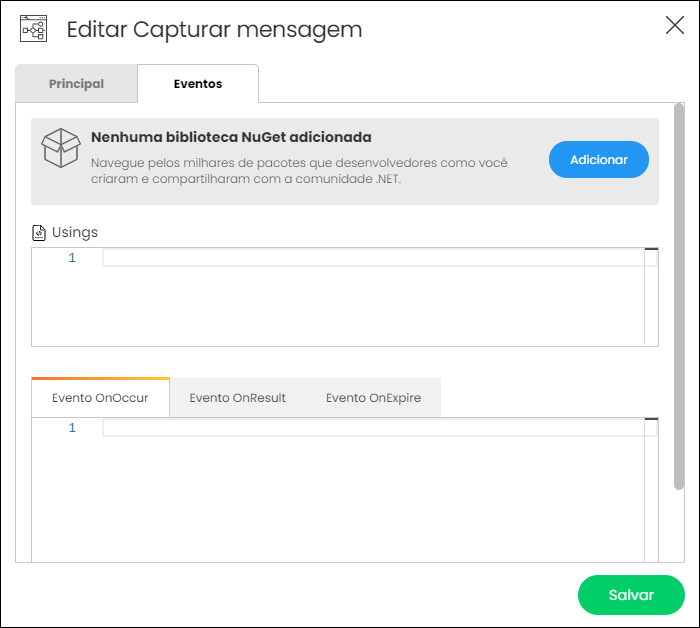This screenshot has height=628, width=700.
Task: Close the Editar Capturar mensagem dialog
Action: click(x=675, y=25)
